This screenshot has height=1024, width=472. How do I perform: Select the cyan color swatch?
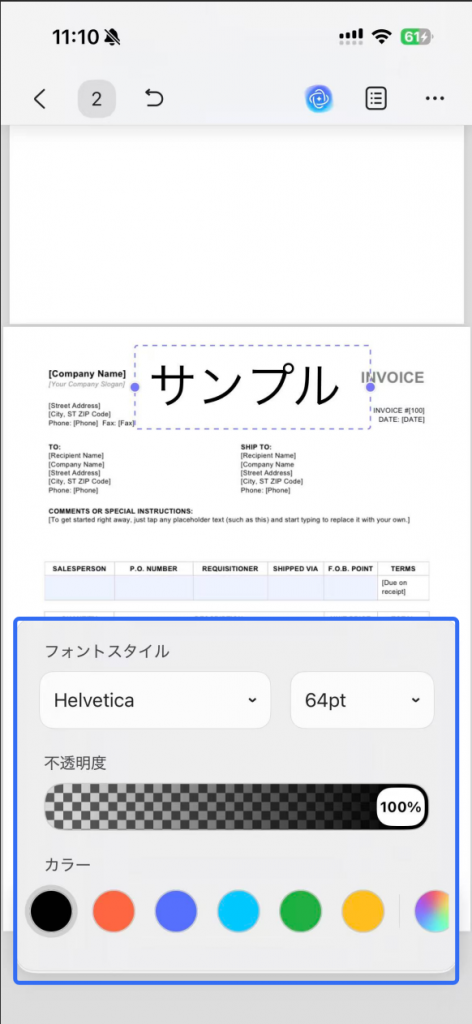(x=238, y=910)
